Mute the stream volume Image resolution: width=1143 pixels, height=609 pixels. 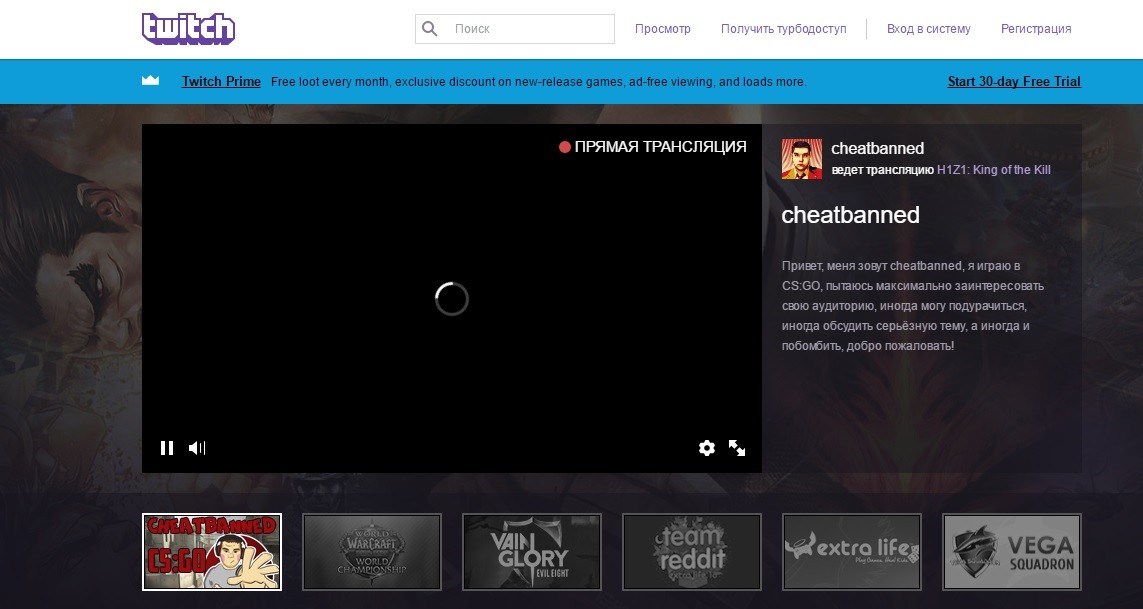click(x=197, y=448)
